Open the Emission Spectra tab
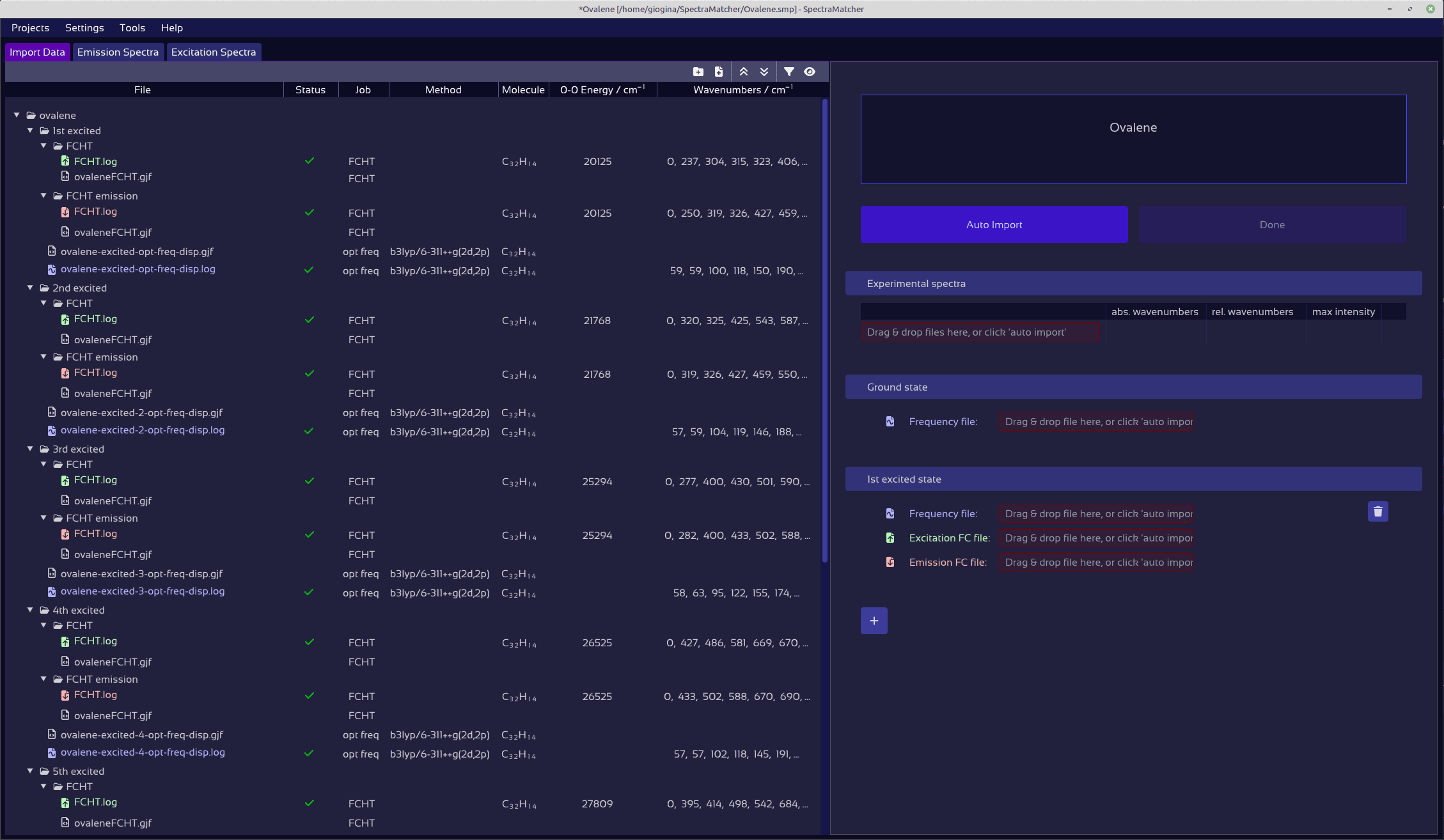 (118, 52)
